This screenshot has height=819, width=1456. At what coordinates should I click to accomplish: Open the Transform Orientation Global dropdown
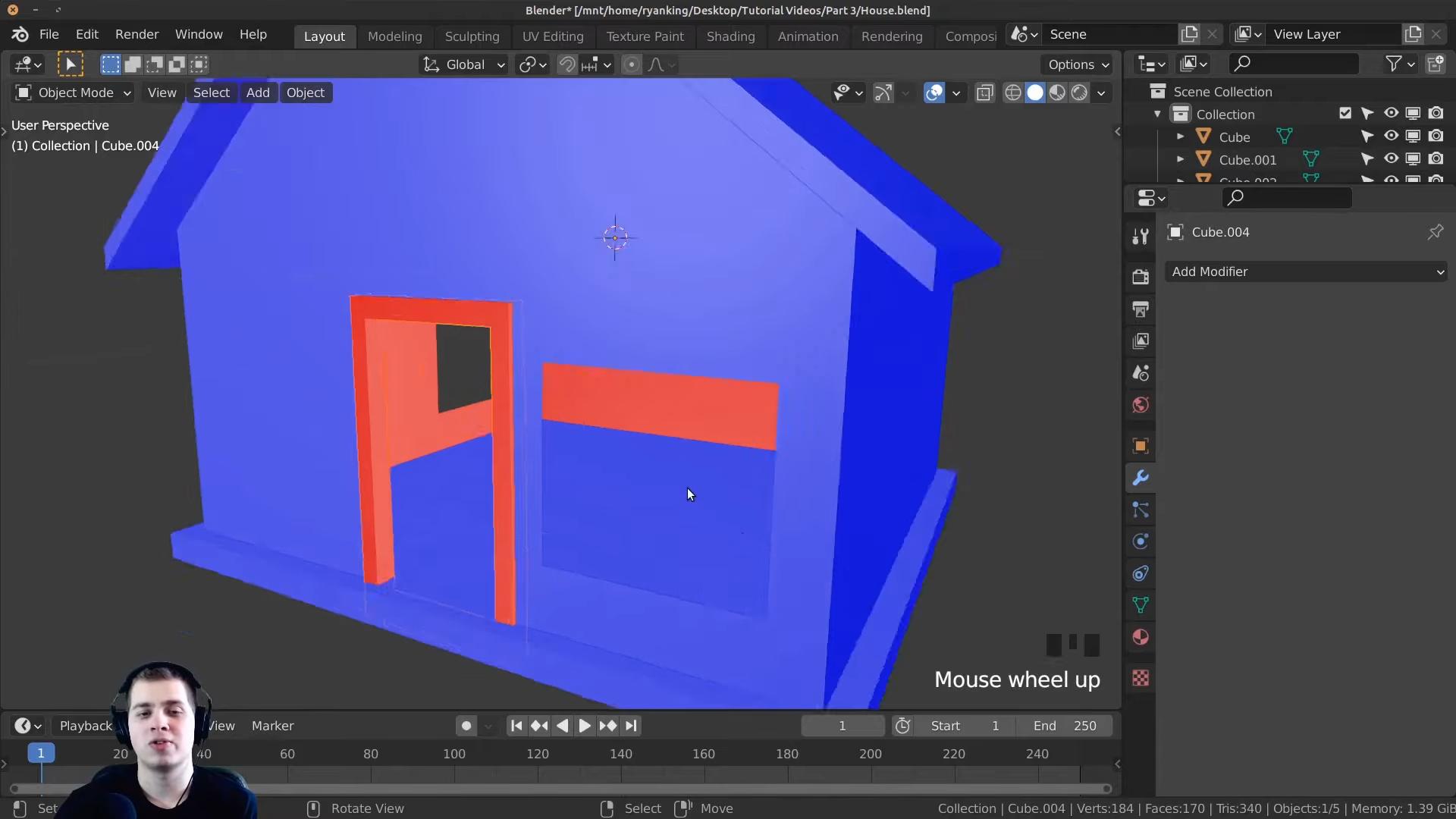[464, 64]
